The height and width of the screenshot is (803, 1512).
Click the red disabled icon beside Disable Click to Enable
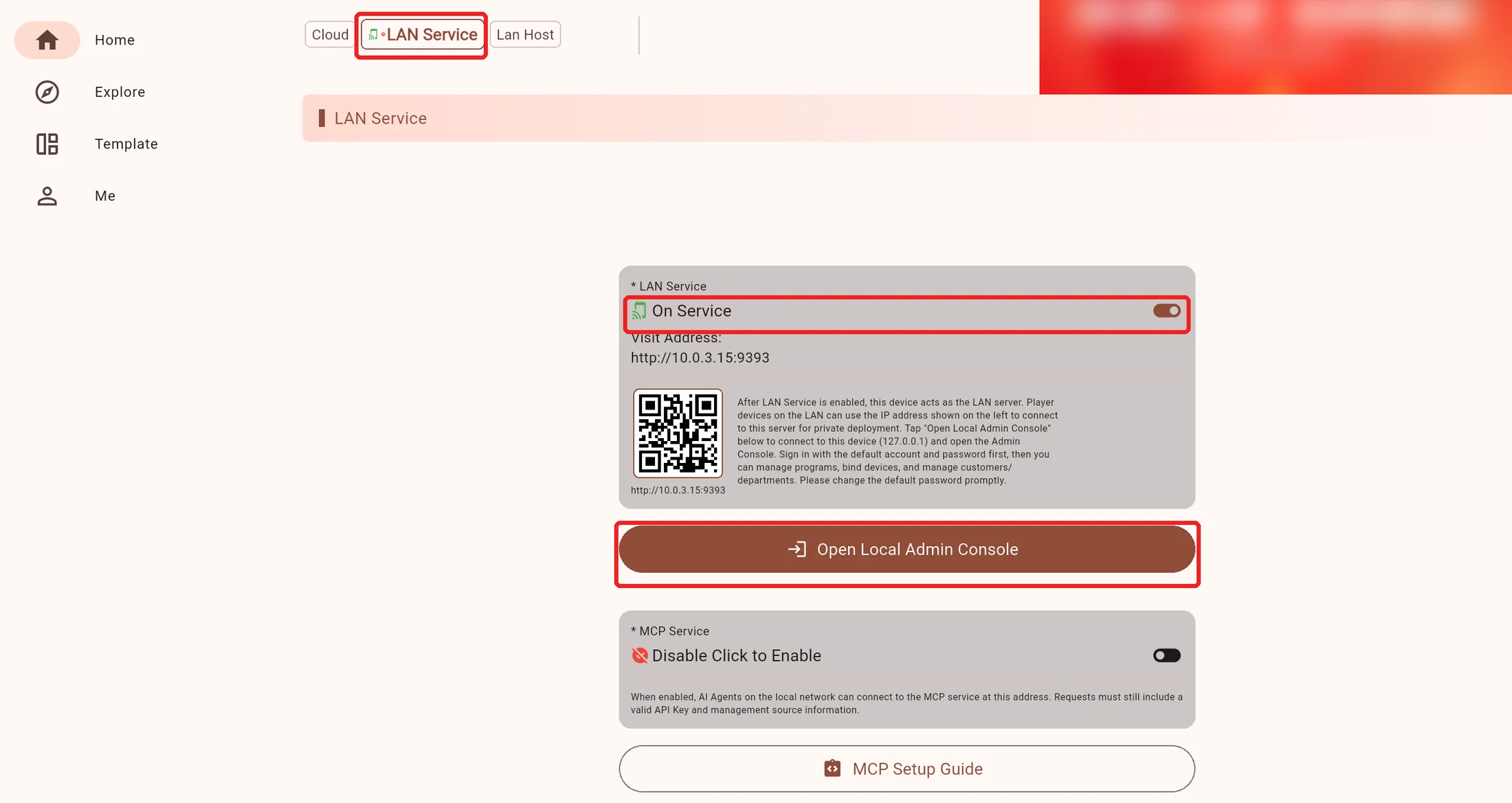click(x=640, y=655)
